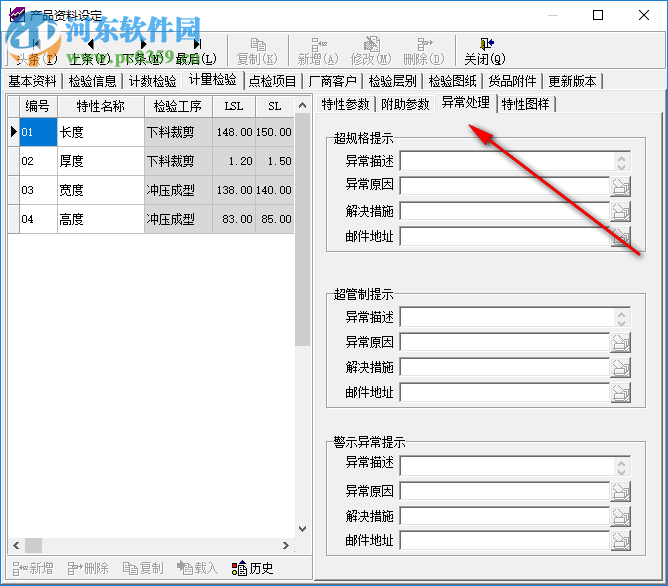
Task: Click the 编号 column header
Action: pos(38,106)
